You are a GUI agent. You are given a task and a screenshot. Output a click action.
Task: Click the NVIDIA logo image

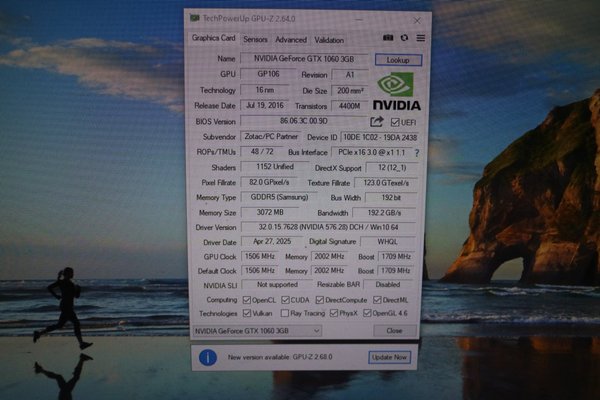tap(397, 90)
